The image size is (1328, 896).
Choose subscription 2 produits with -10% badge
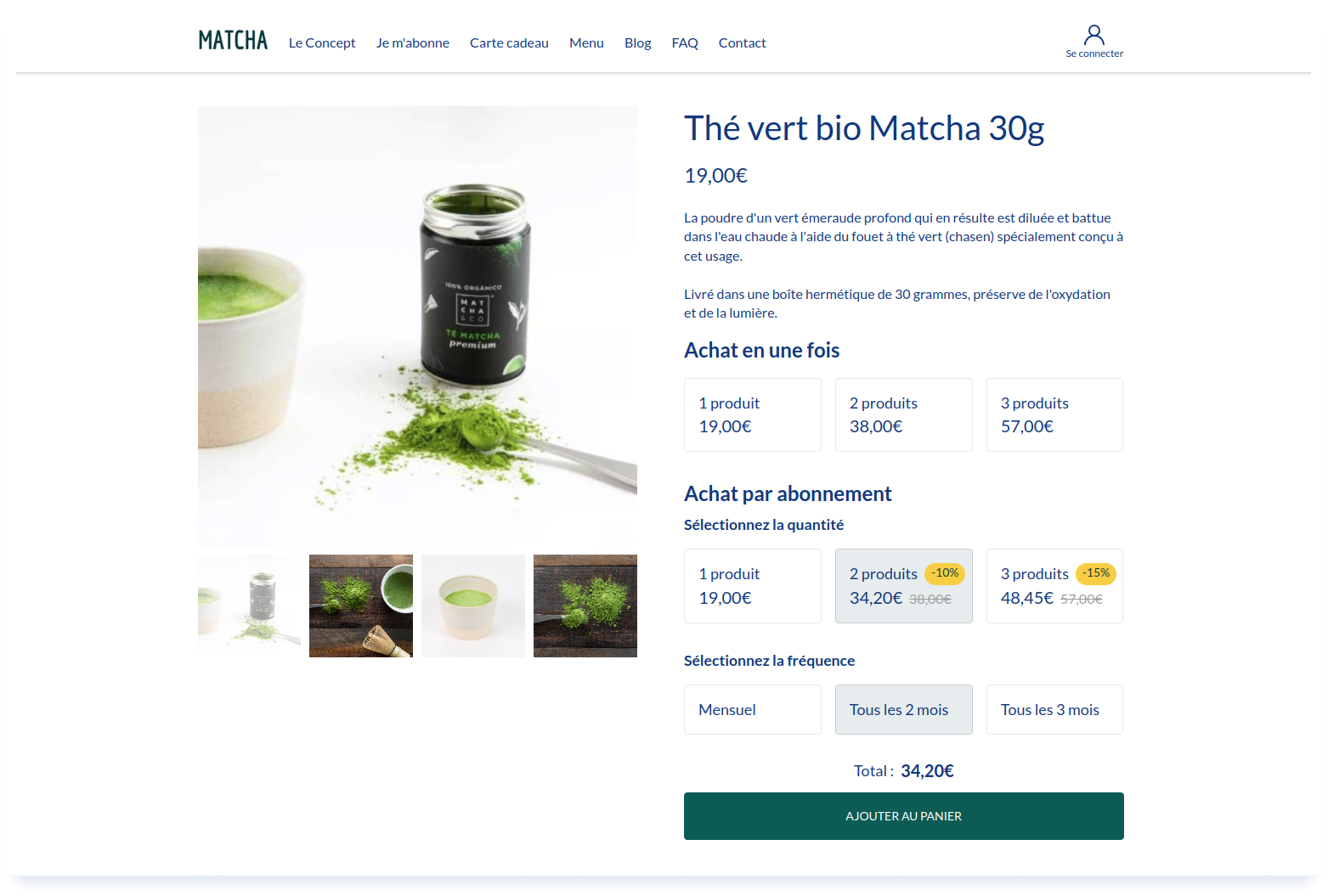tap(904, 586)
